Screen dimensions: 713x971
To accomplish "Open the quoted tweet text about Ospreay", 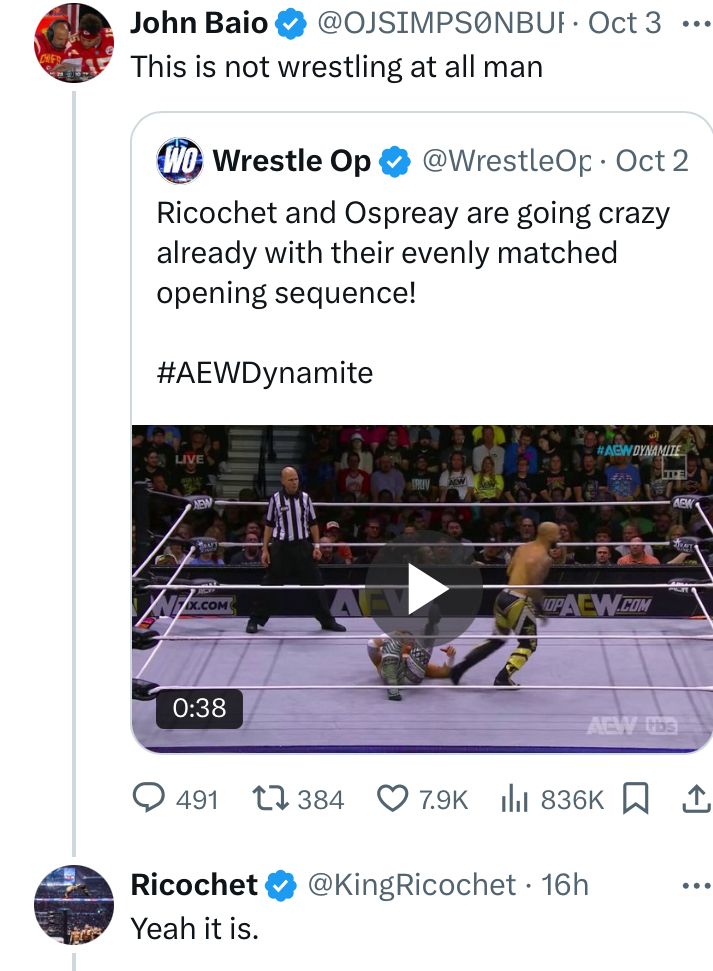I will 413,253.
